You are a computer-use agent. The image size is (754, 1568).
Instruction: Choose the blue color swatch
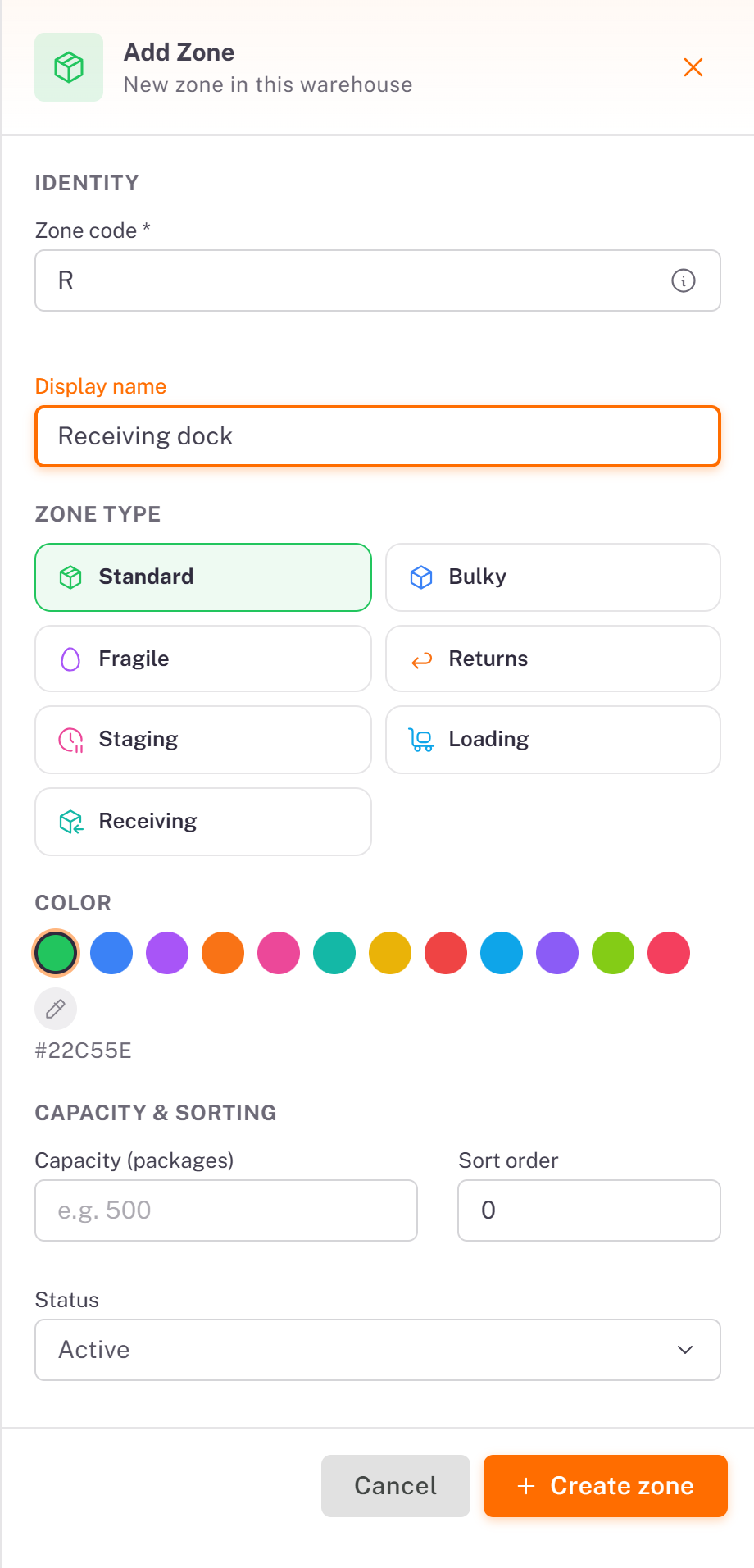[111, 953]
